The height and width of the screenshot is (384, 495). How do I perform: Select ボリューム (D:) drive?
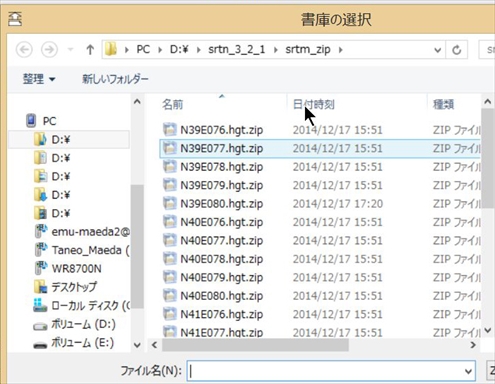[83, 324]
